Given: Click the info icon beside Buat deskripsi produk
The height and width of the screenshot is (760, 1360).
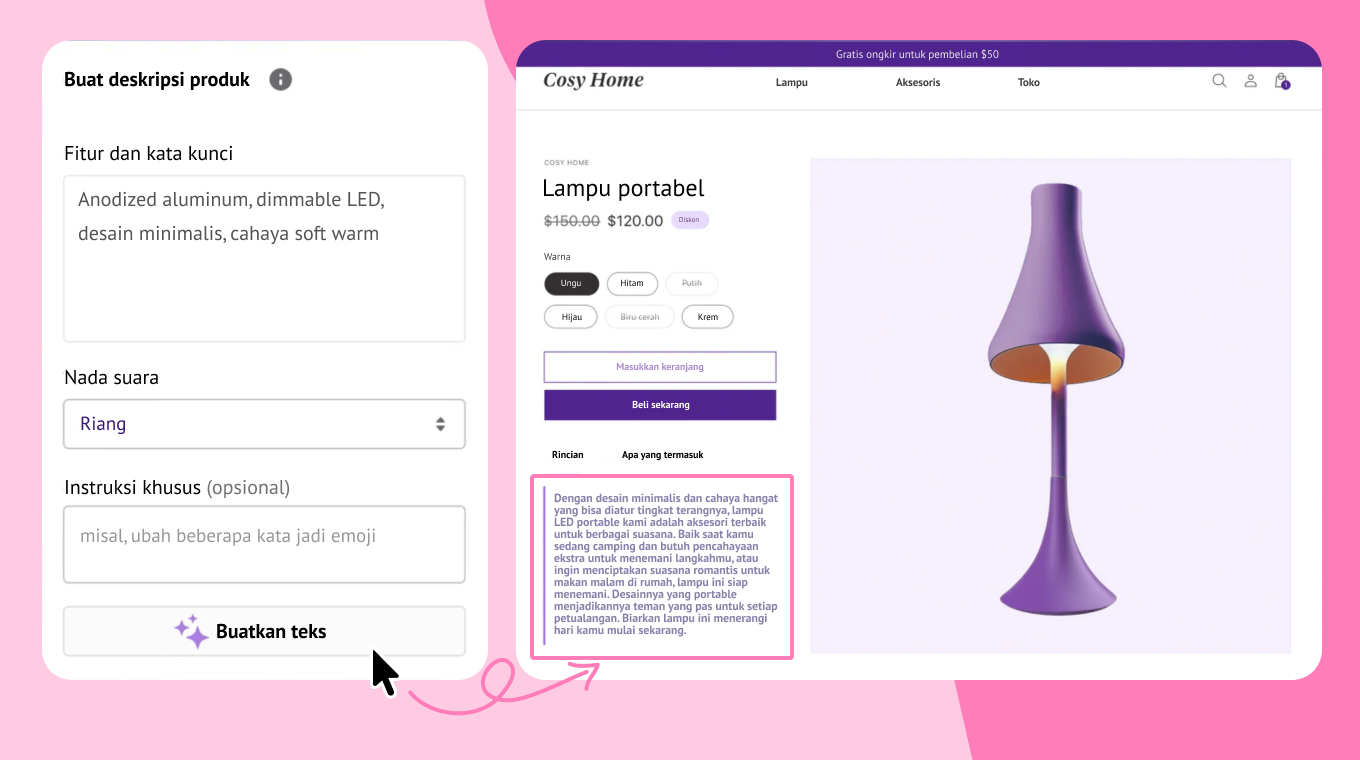Looking at the screenshot, I should click(281, 79).
